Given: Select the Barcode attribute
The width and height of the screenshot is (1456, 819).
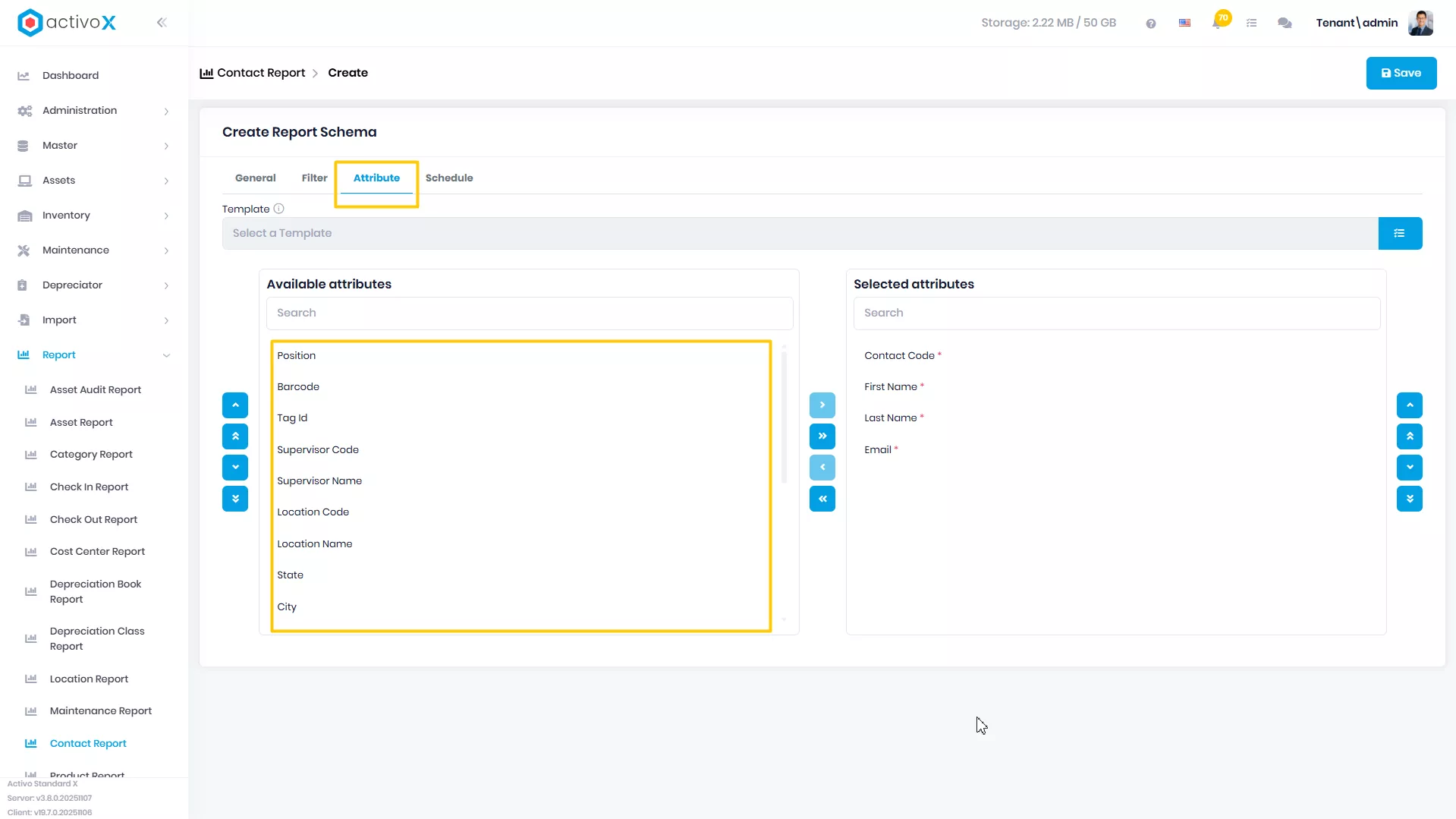Looking at the screenshot, I should [298, 387].
